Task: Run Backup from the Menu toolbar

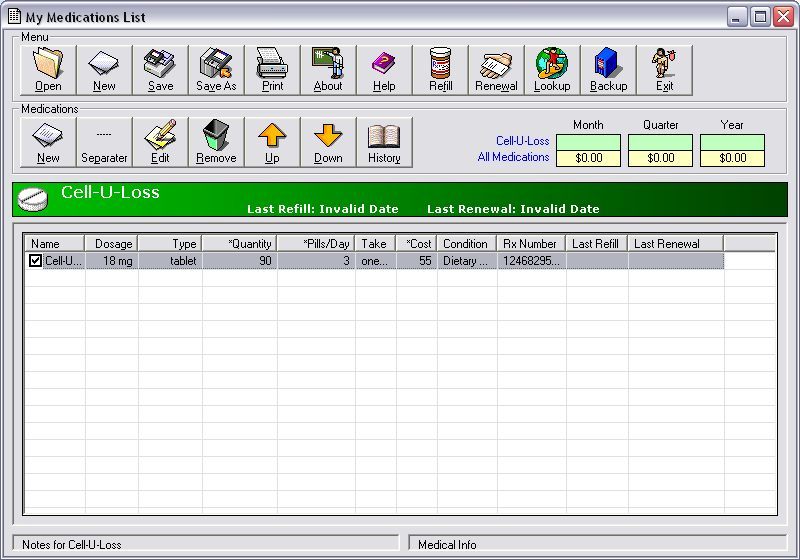Action: (609, 70)
